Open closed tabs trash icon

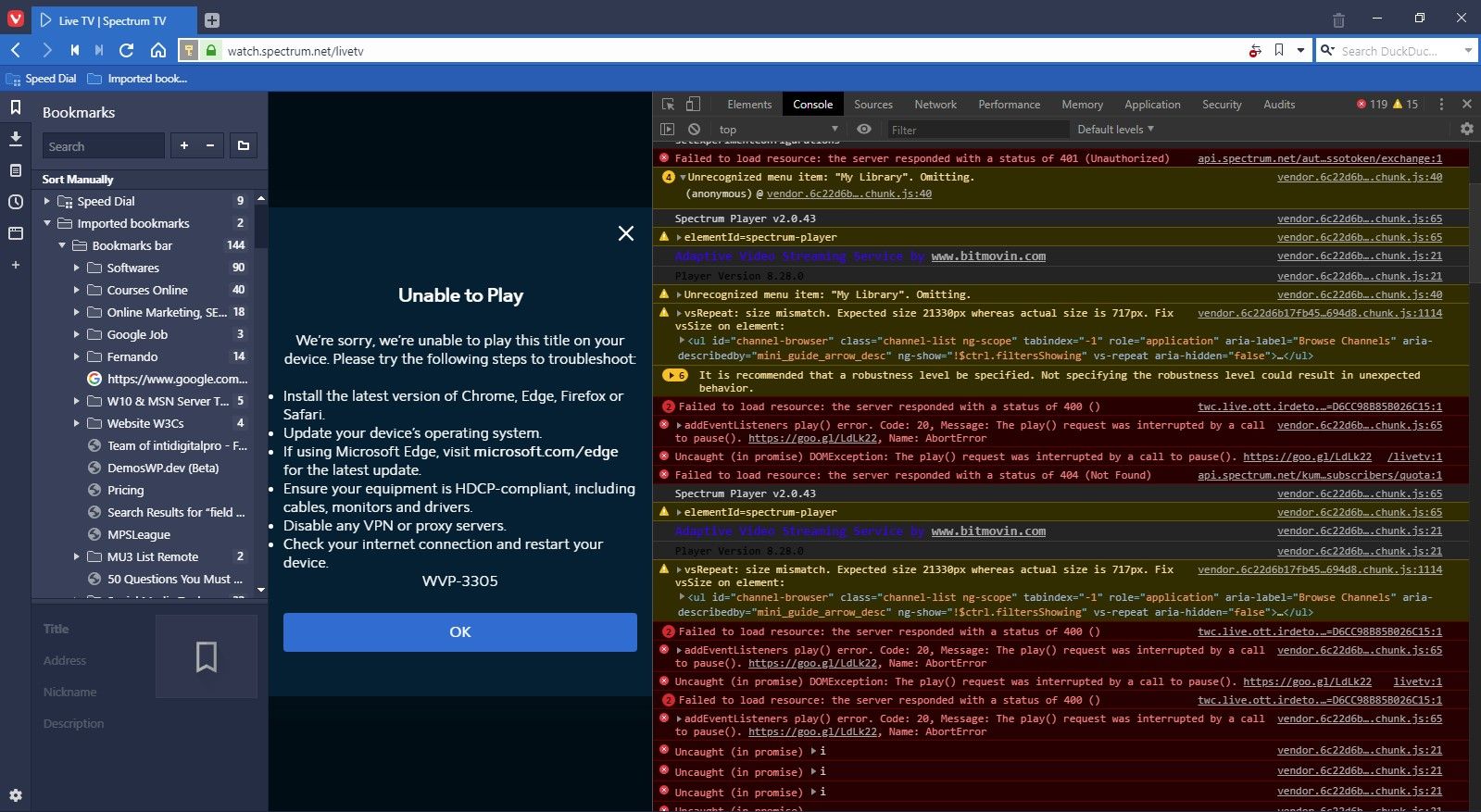(x=1338, y=19)
